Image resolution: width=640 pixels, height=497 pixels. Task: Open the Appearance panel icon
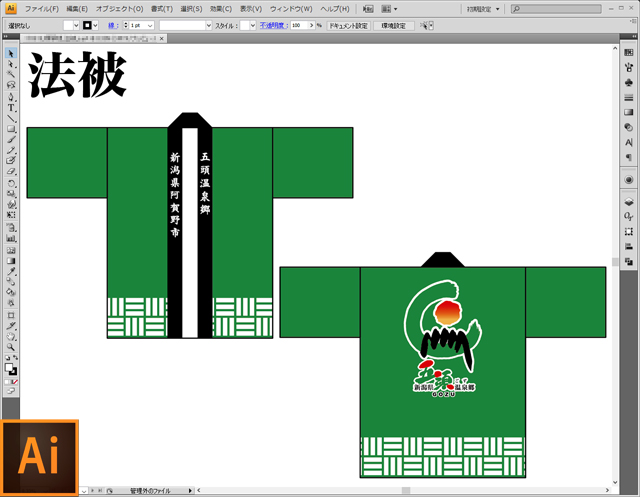pyautogui.click(x=629, y=180)
